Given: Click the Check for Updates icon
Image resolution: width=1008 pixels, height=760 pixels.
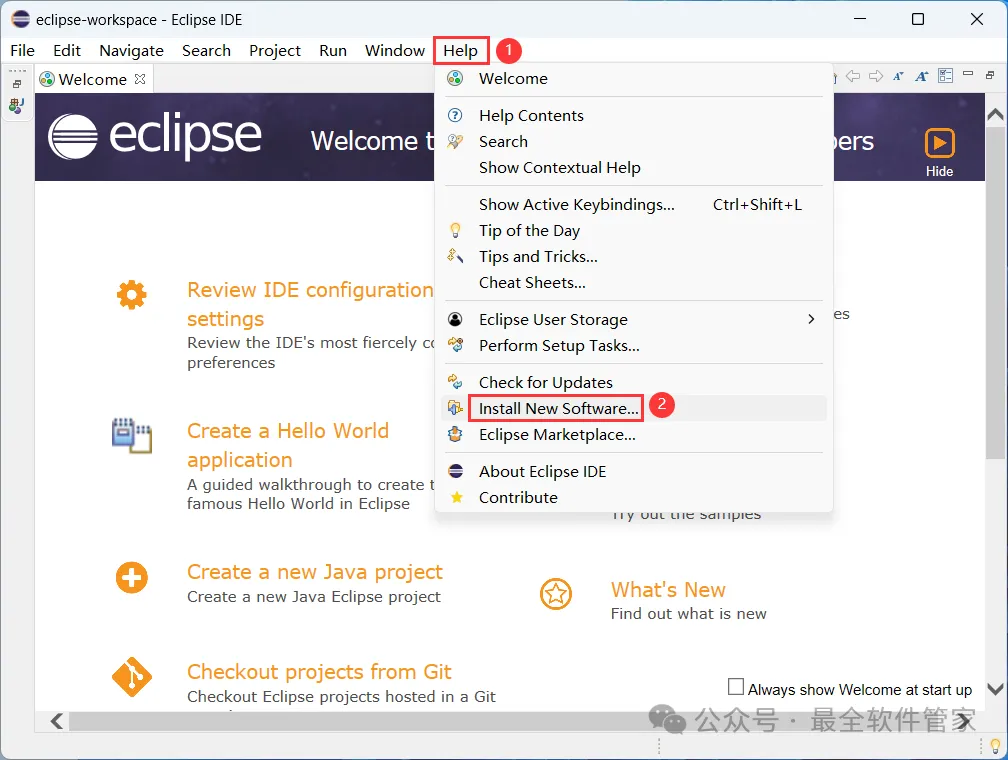Looking at the screenshot, I should [x=455, y=382].
